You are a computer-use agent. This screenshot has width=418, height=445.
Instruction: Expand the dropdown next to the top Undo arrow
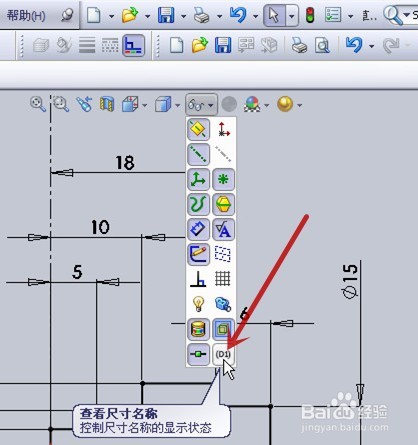pos(255,16)
